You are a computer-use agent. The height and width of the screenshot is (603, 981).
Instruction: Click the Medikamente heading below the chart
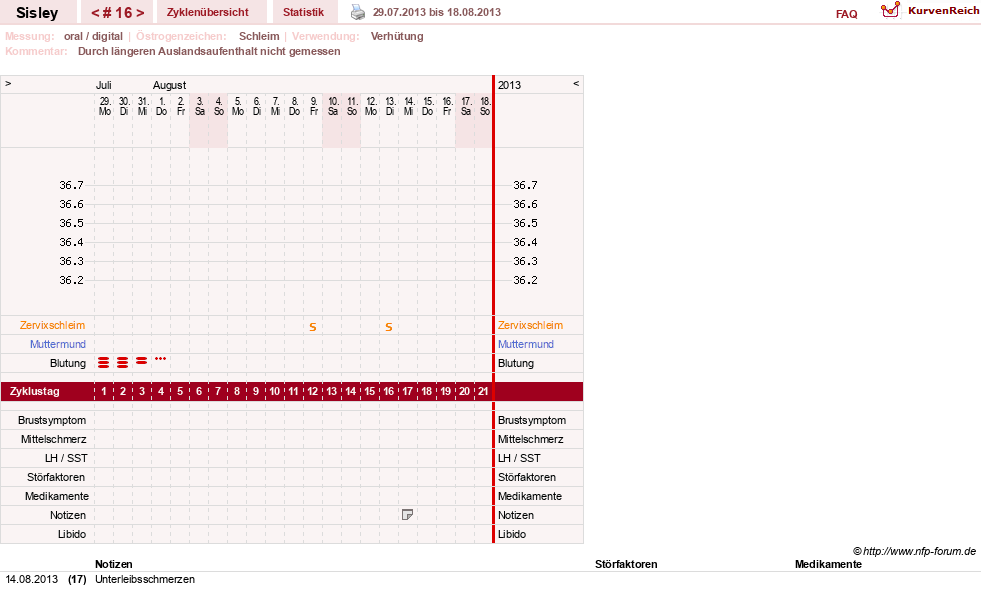coord(828,564)
